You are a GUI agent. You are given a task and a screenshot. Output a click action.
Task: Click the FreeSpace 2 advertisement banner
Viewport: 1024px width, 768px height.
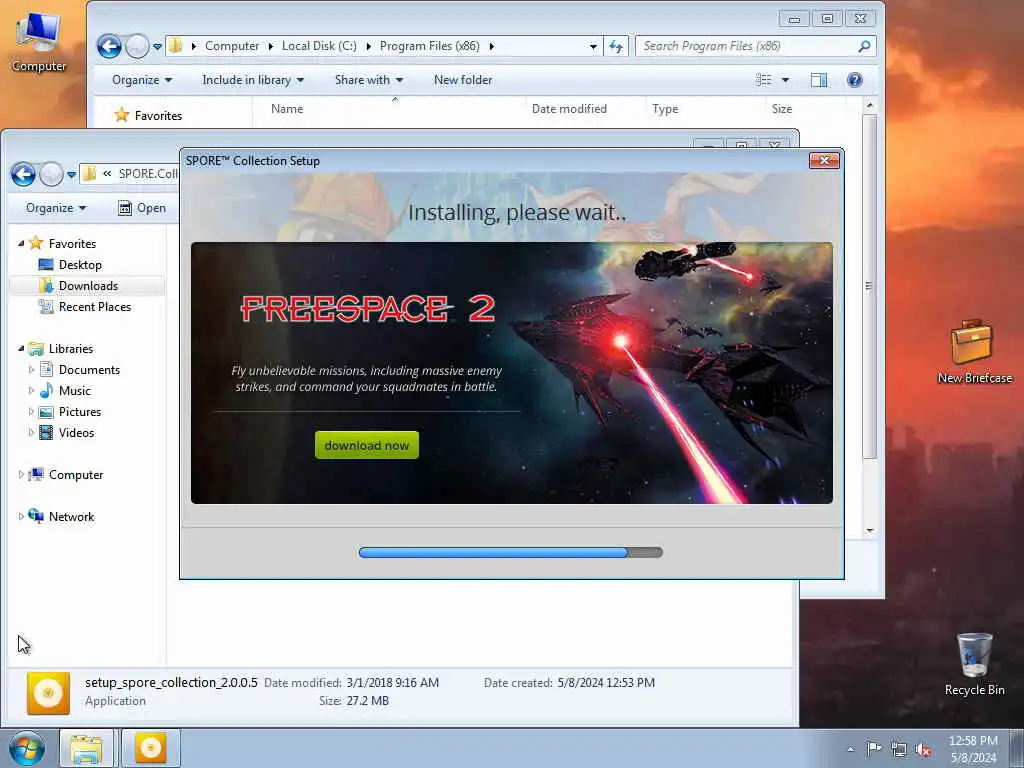click(x=511, y=373)
